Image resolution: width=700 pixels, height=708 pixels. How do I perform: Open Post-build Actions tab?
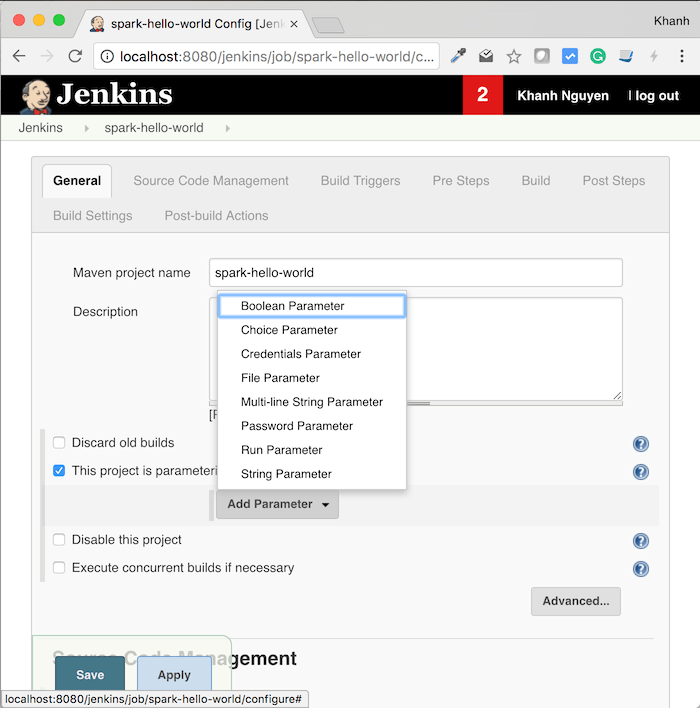pos(216,216)
